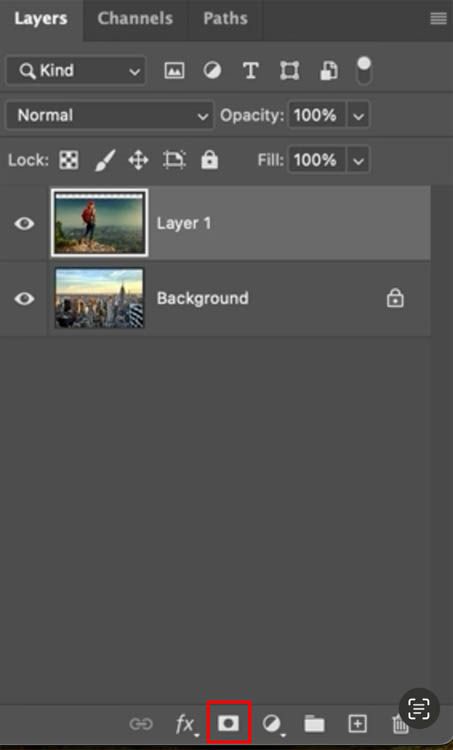Hide Layer 1 visibility eye
453x750 pixels.
click(24, 223)
